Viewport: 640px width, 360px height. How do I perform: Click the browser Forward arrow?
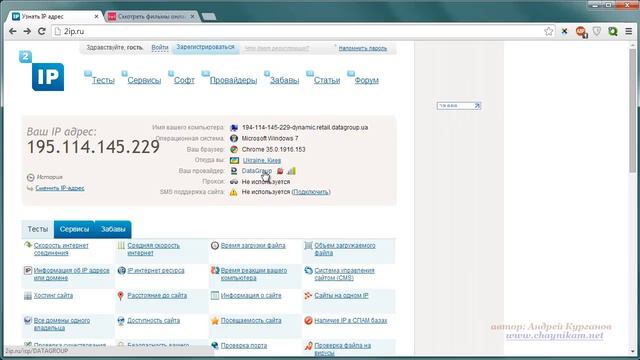pos(27,31)
